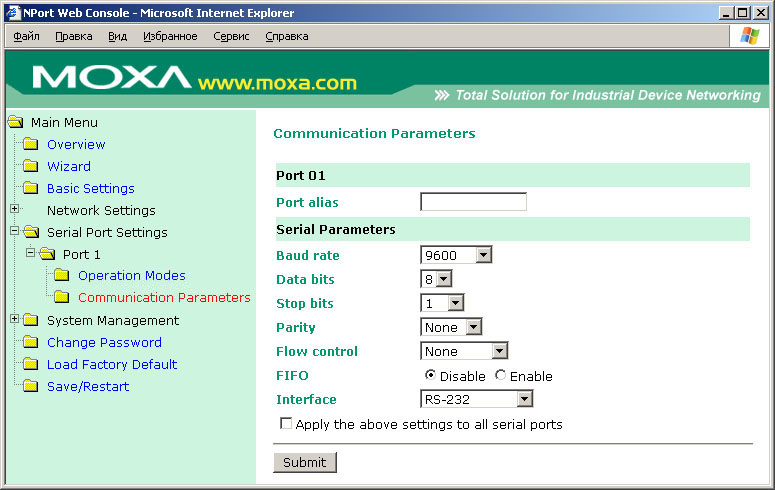The width and height of the screenshot is (775, 490).
Task: Open the Файл menu
Action: coord(27,36)
